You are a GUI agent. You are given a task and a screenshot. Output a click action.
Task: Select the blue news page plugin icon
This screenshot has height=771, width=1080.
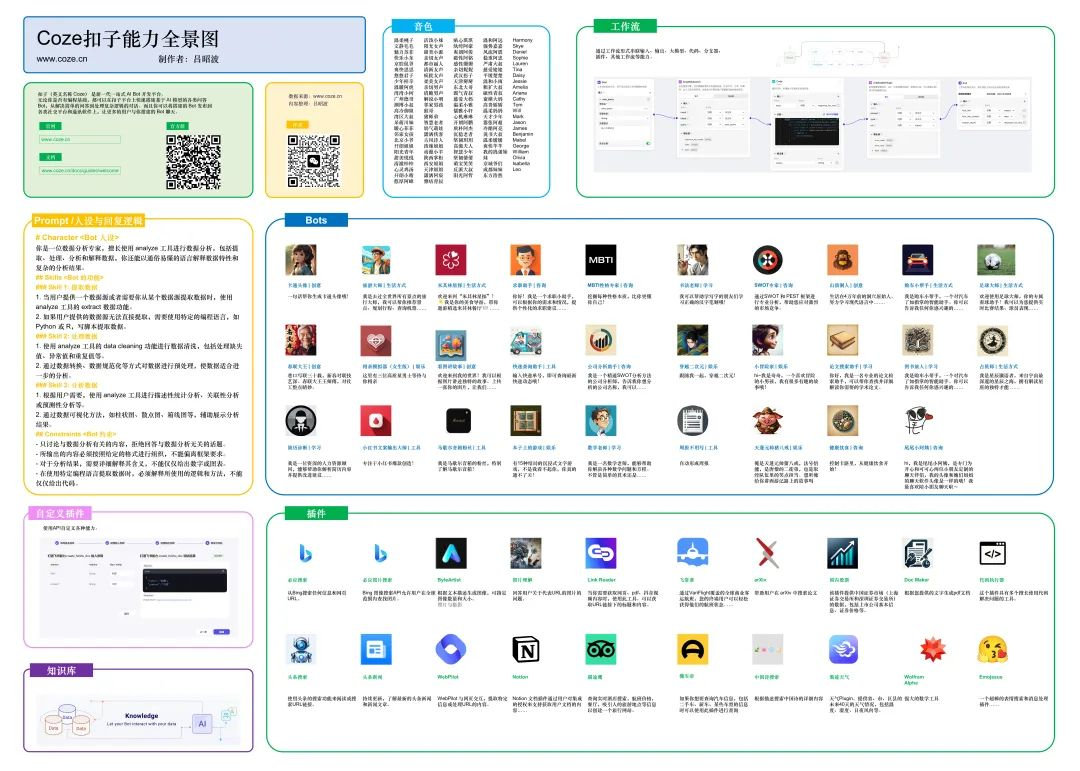tap(375, 649)
